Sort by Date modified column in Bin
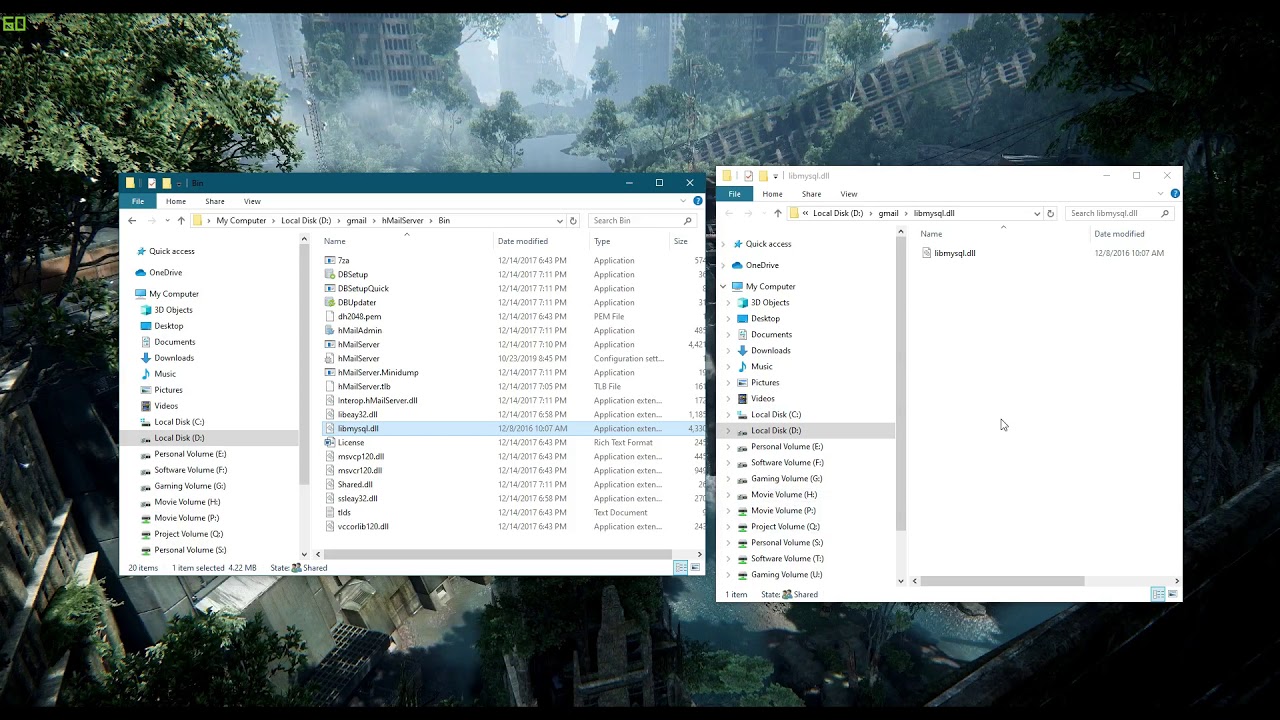1280x720 pixels. click(523, 241)
